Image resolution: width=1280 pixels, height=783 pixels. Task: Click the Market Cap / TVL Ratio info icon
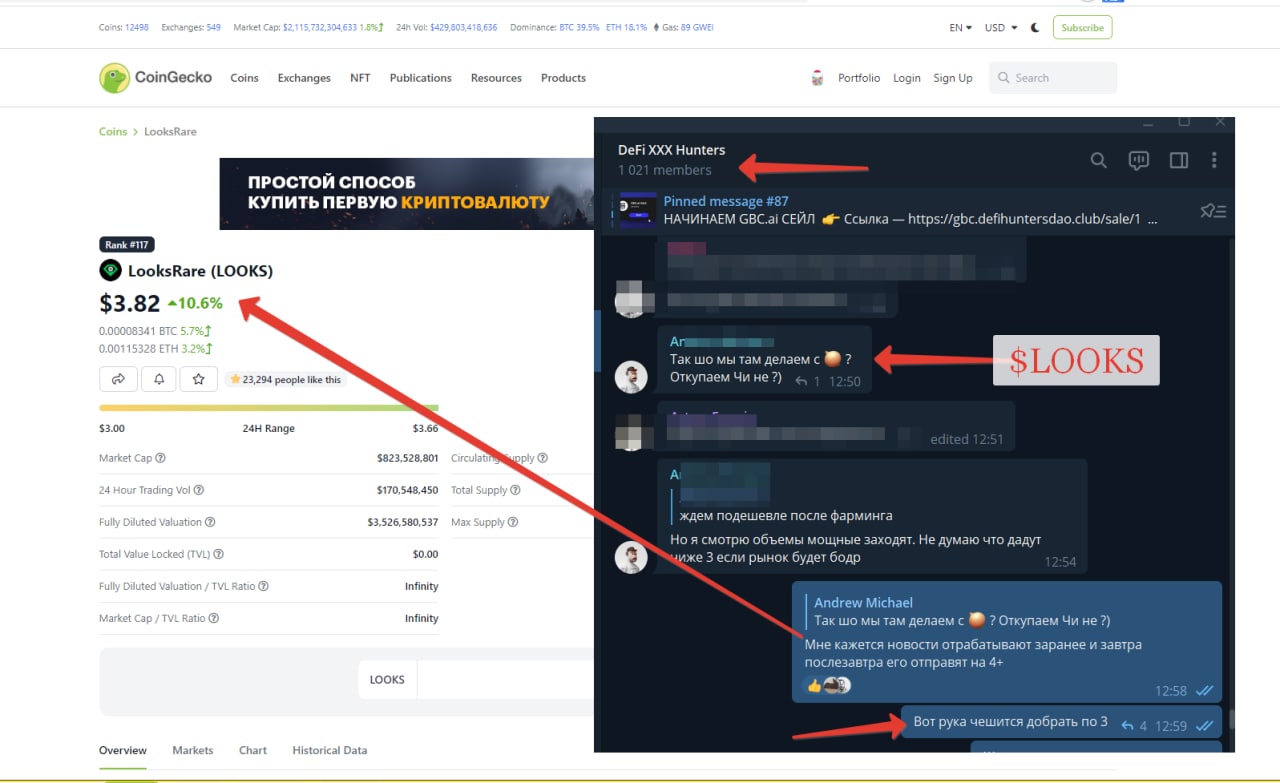(215, 618)
